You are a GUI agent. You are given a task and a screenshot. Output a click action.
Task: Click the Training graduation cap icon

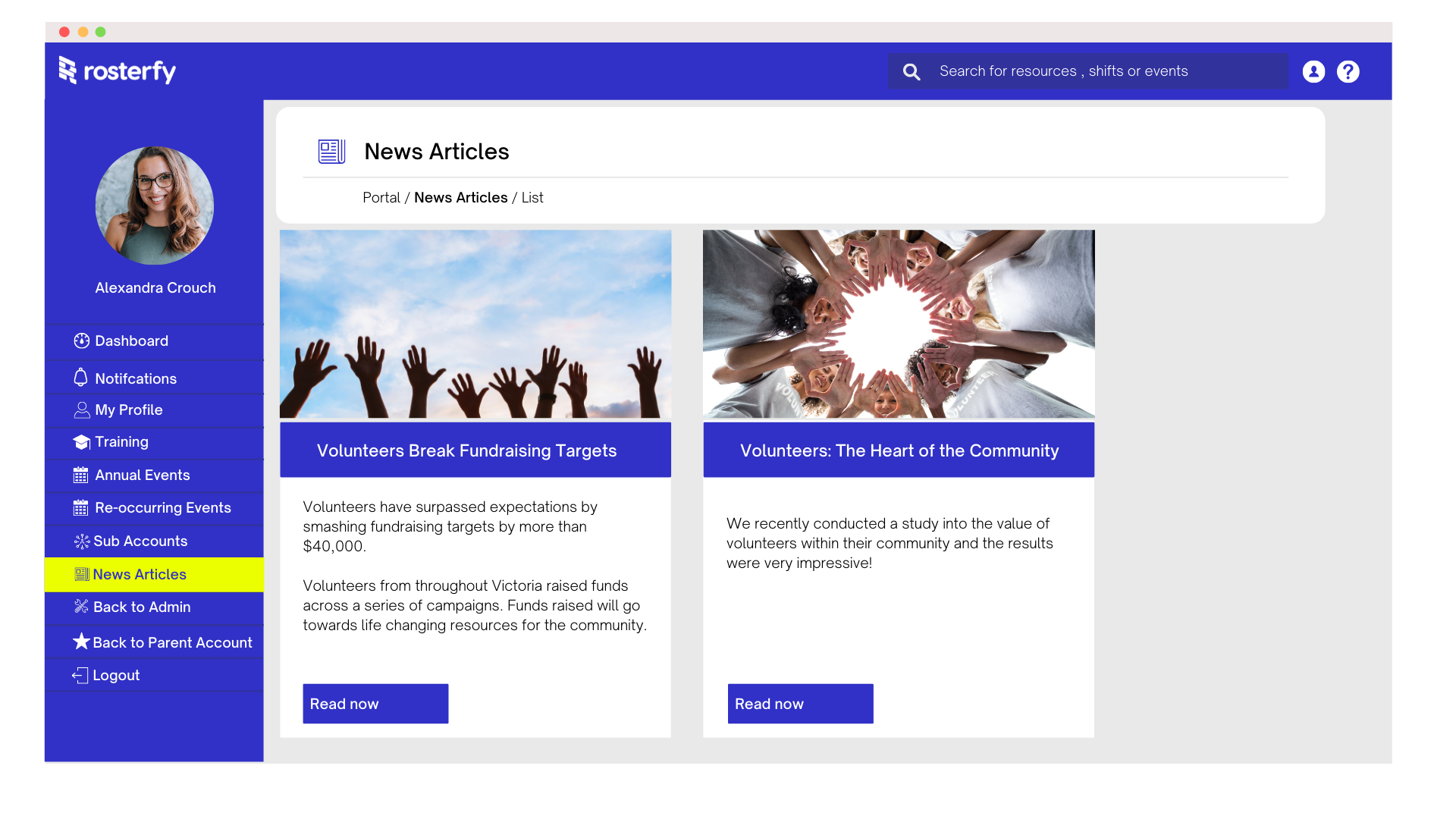(82, 442)
